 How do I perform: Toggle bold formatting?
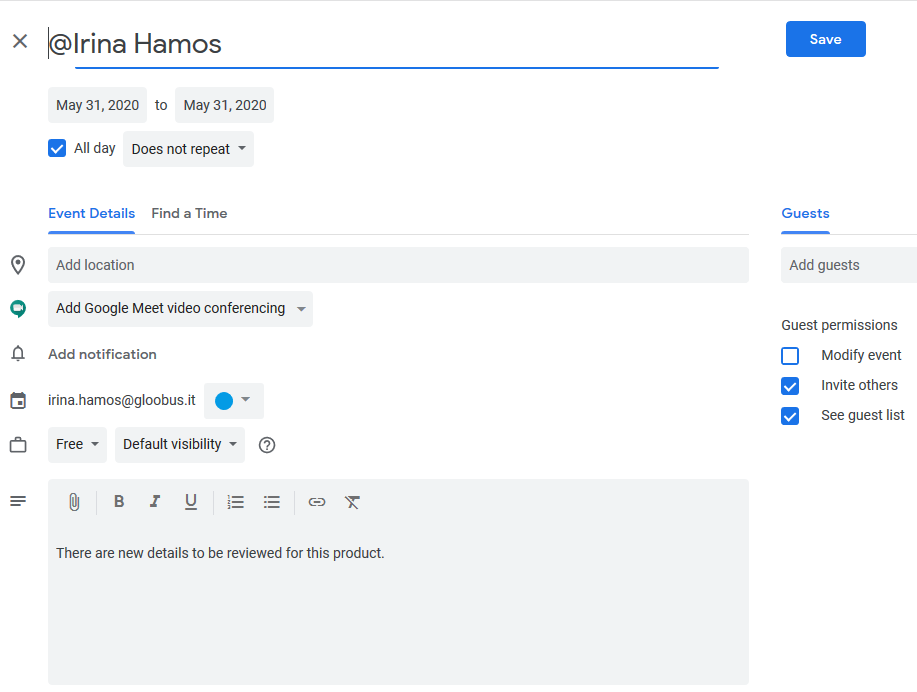point(119,501)
